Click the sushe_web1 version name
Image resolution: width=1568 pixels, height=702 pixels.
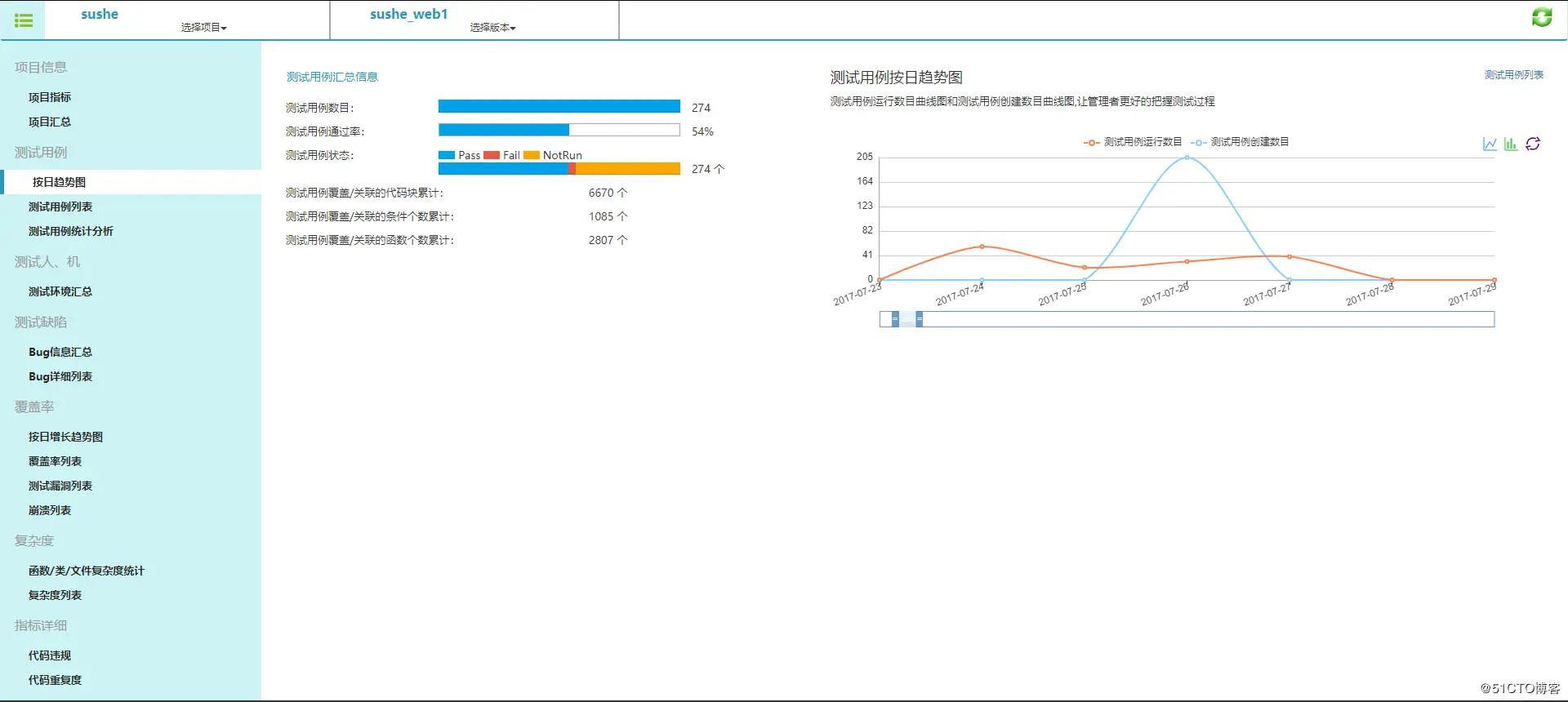pyautogui.click(x=409, y=14)
